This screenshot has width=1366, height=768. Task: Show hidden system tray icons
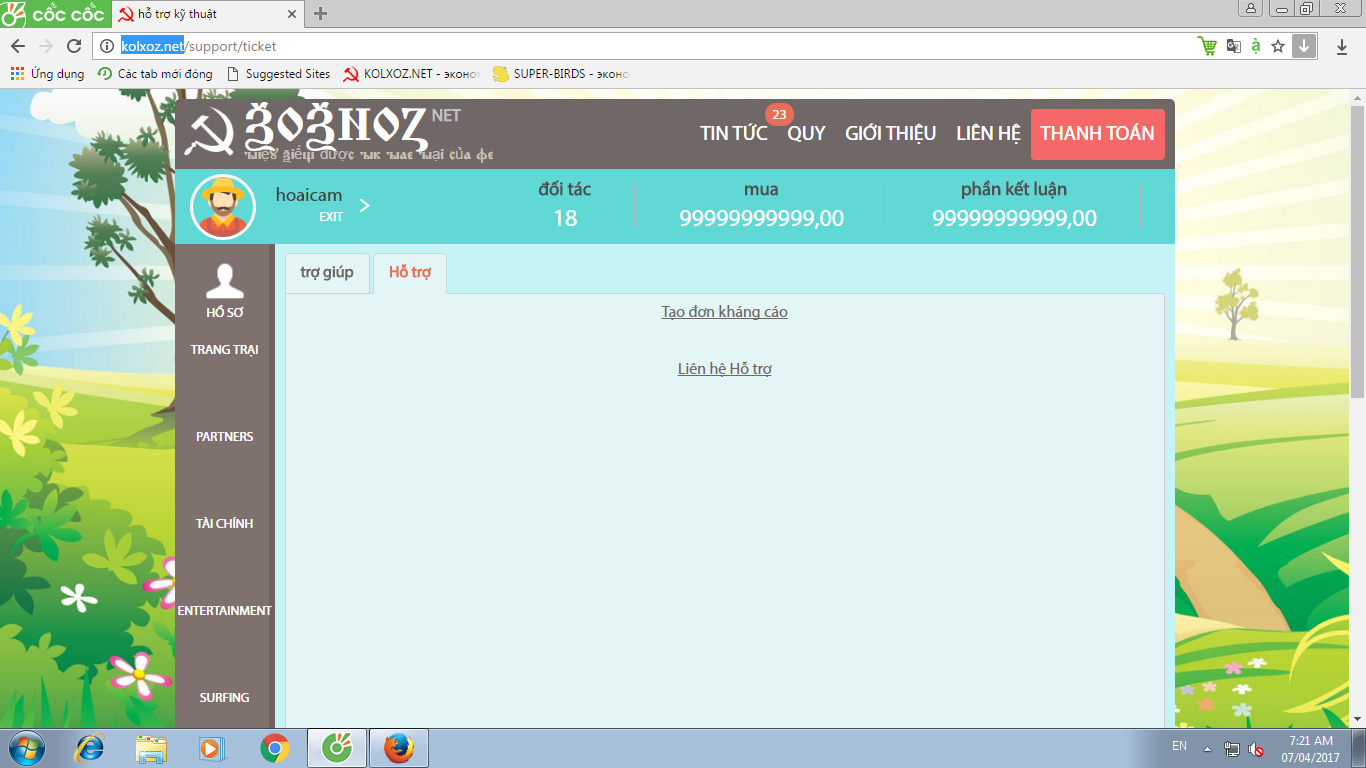(1207, 748)
